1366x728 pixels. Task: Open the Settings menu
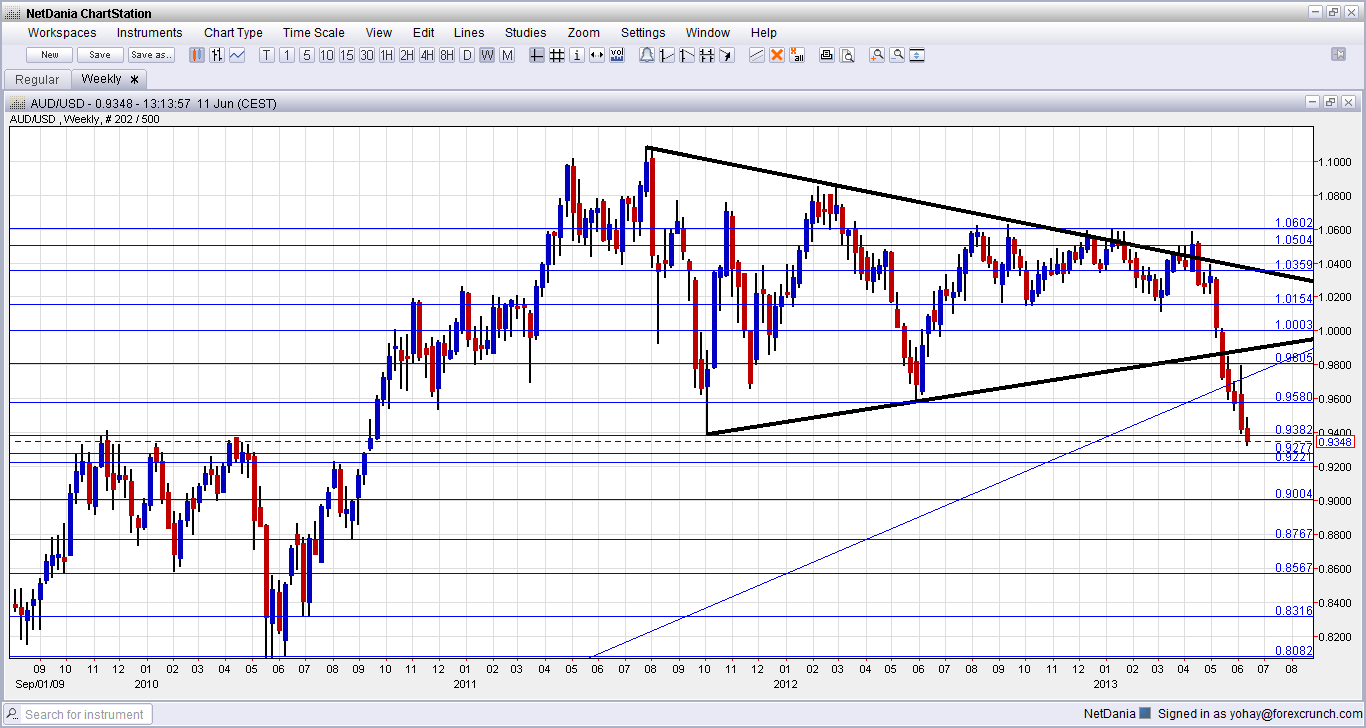(x=643, y=33)
